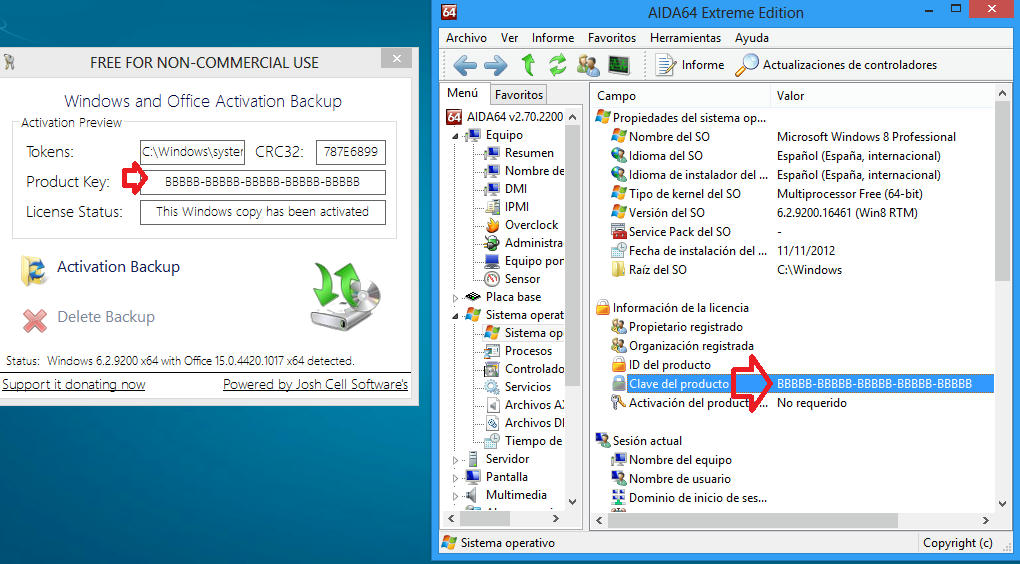Image resolution: width=1020 pixels, height=564 pixels.
Task: Open the Herramientas menu
Action: coord(686,38)
